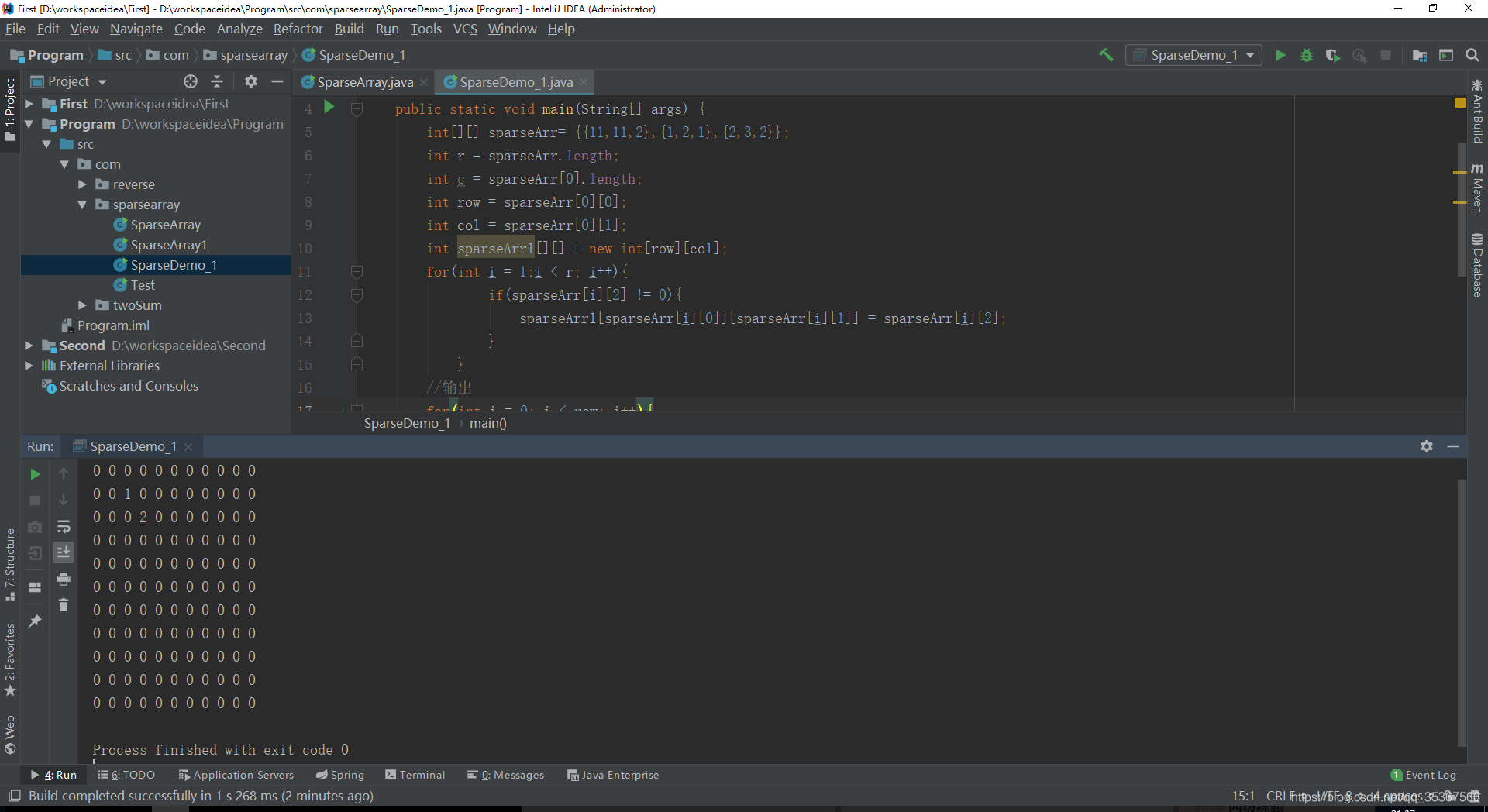Image resolution: width=1488 pixels, height=812 pixels.
Task: Open the Terminal tool window
Action: [415, 775]
